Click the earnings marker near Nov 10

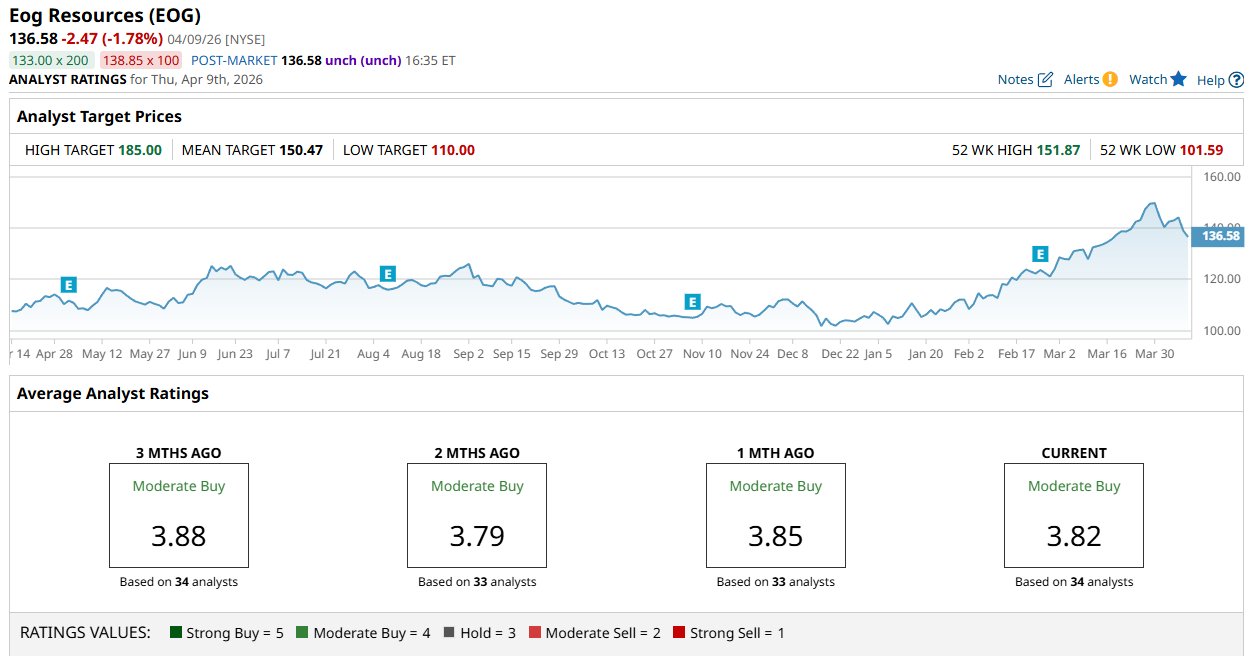pos(692,302)
